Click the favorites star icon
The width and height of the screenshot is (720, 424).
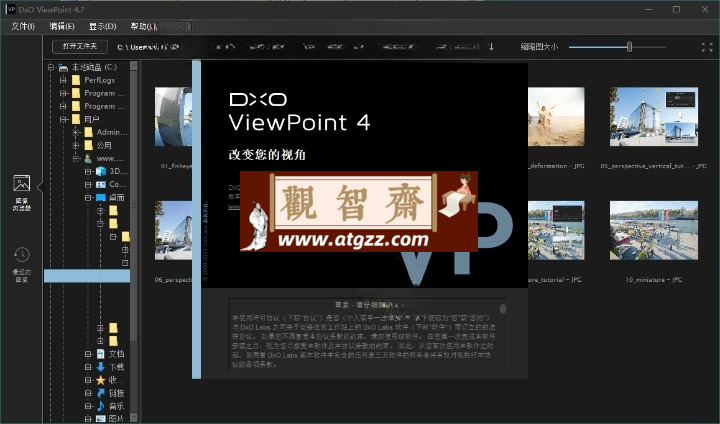[x=101, y=380]
